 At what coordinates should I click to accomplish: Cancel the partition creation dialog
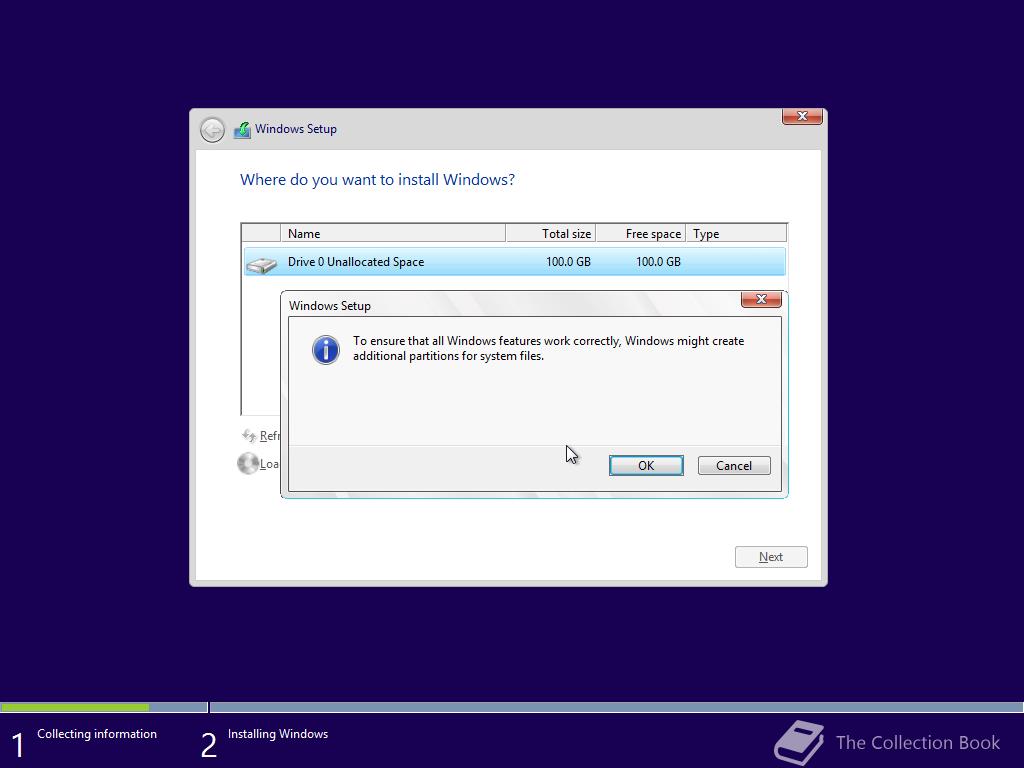coord(734,466)
